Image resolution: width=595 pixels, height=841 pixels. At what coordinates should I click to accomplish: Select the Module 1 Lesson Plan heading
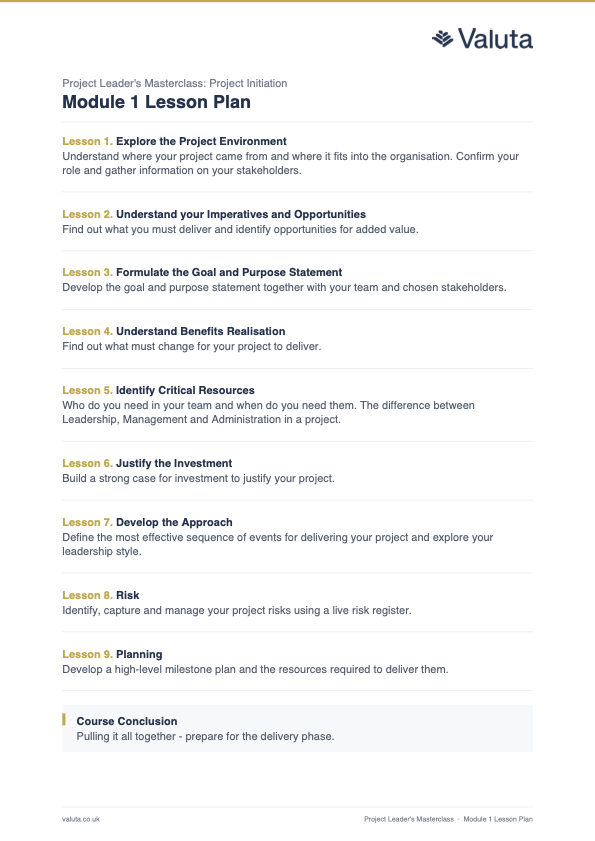[156, 102]
